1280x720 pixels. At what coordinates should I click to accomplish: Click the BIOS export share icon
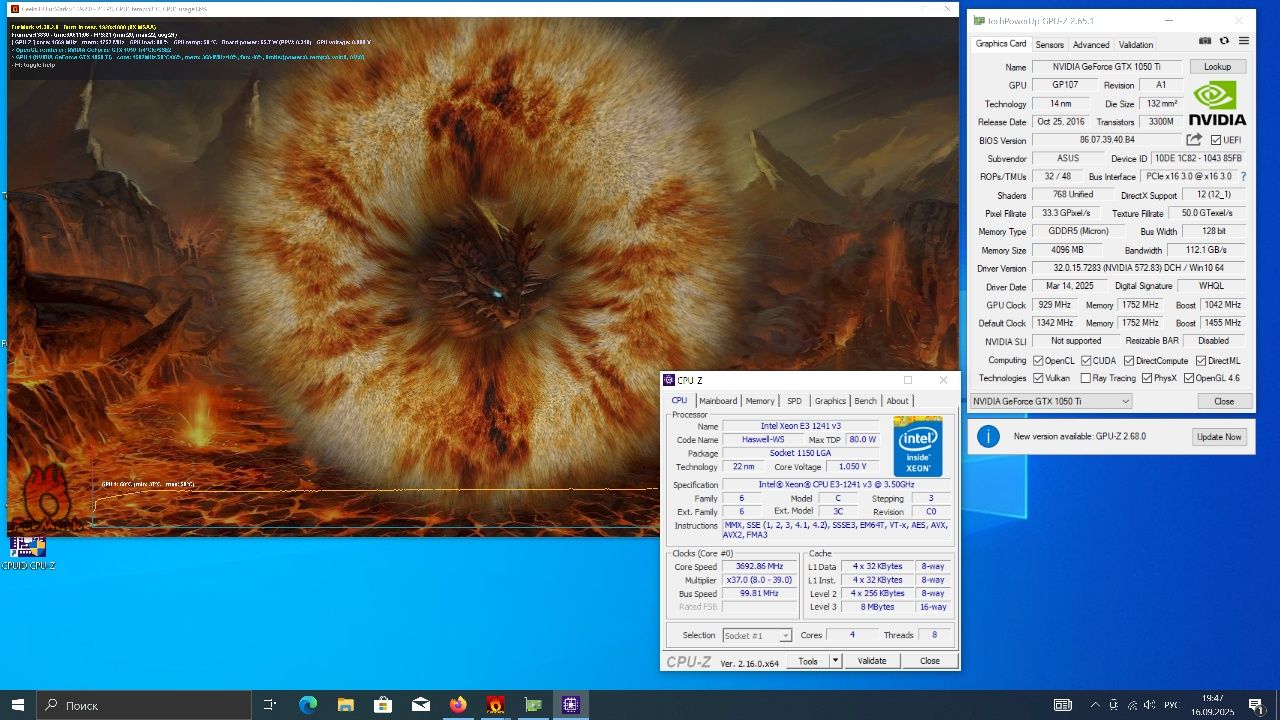1194,140
